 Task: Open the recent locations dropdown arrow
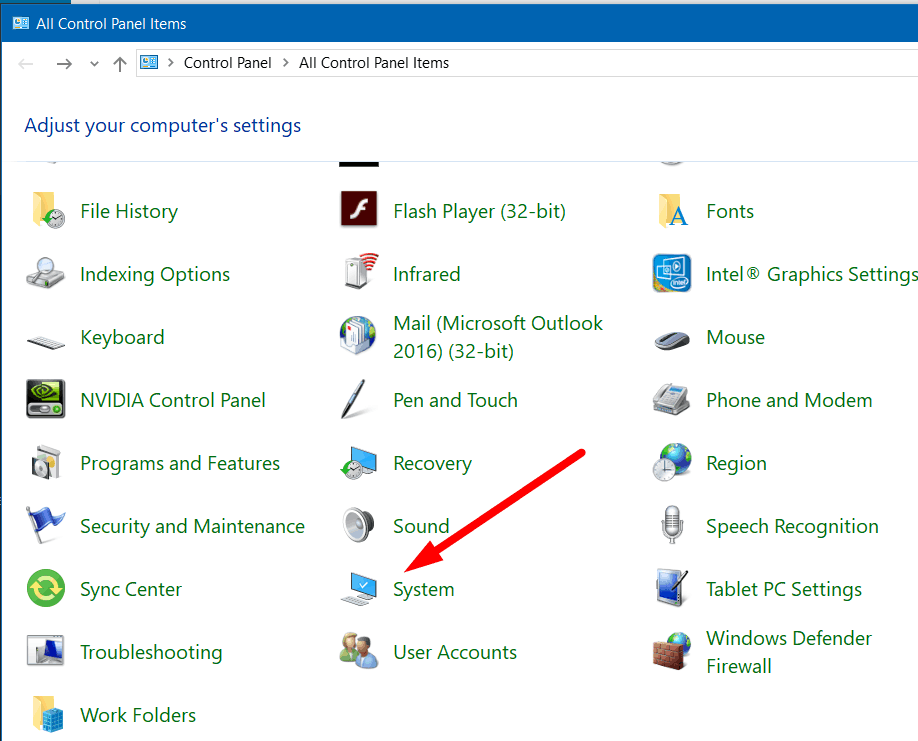[94, 63]
